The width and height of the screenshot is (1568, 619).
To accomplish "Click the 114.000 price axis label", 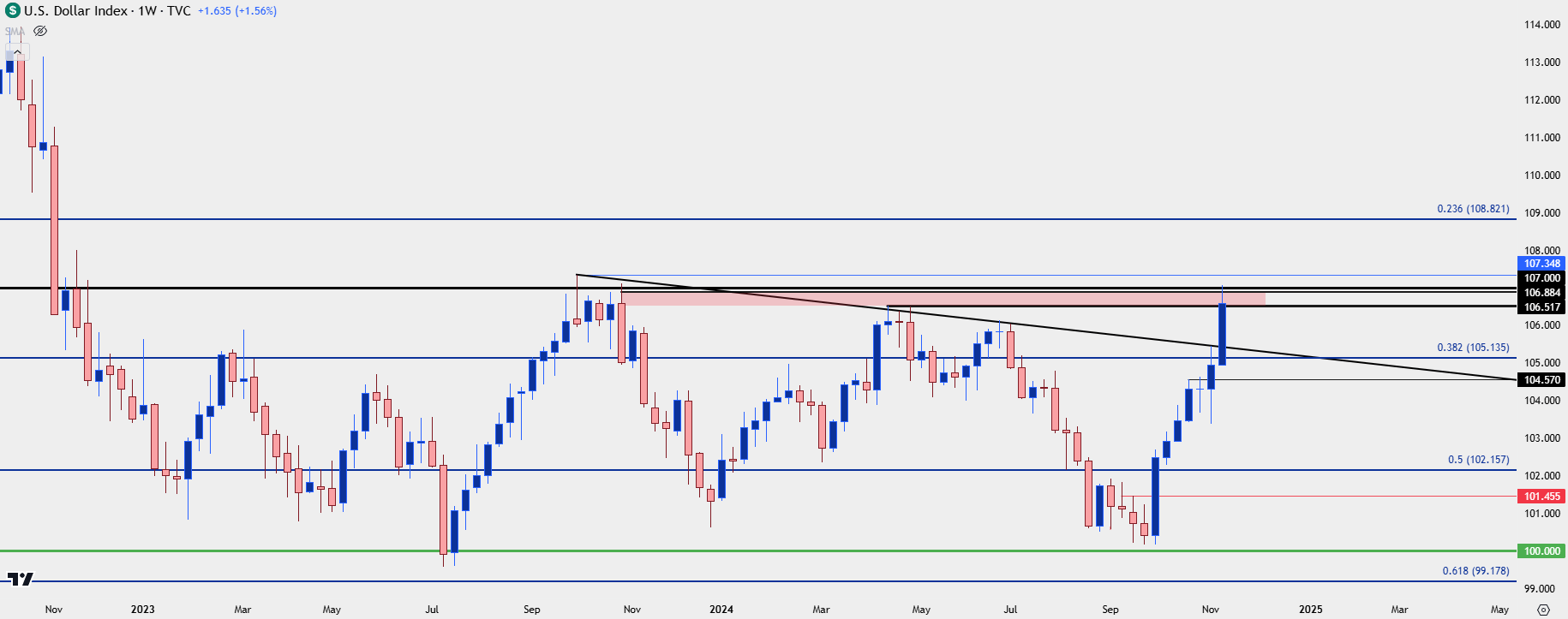I will click(1541, 25).
